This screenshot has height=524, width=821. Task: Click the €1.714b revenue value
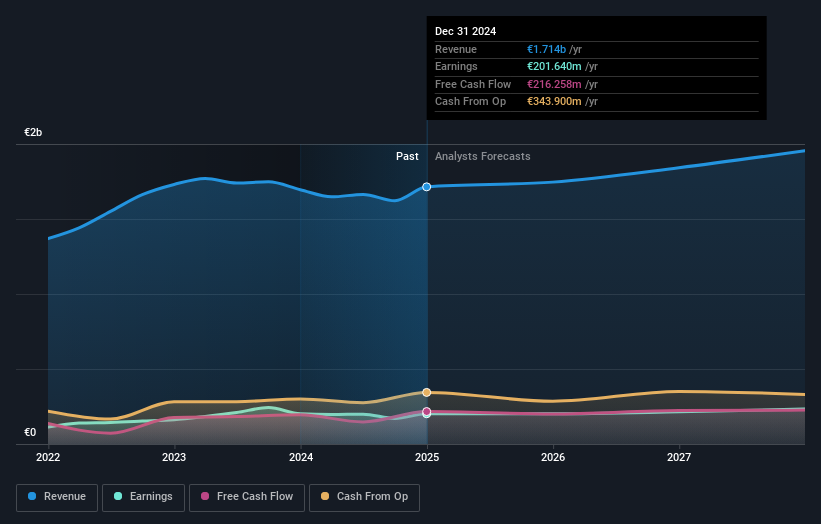pyautogui.click(x=547, y=49)
